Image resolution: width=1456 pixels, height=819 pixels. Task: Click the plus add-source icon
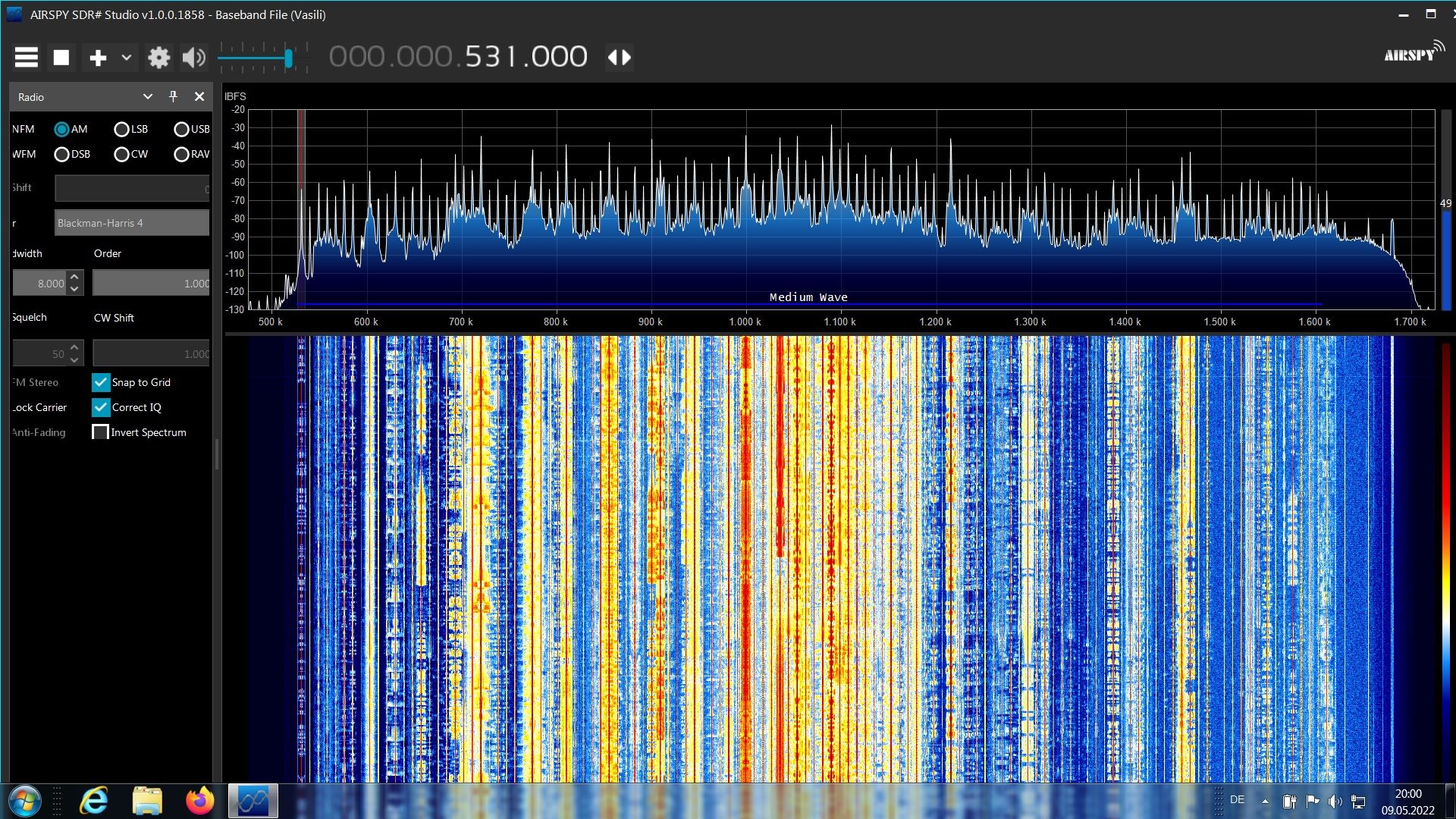[x=98, y=58]
